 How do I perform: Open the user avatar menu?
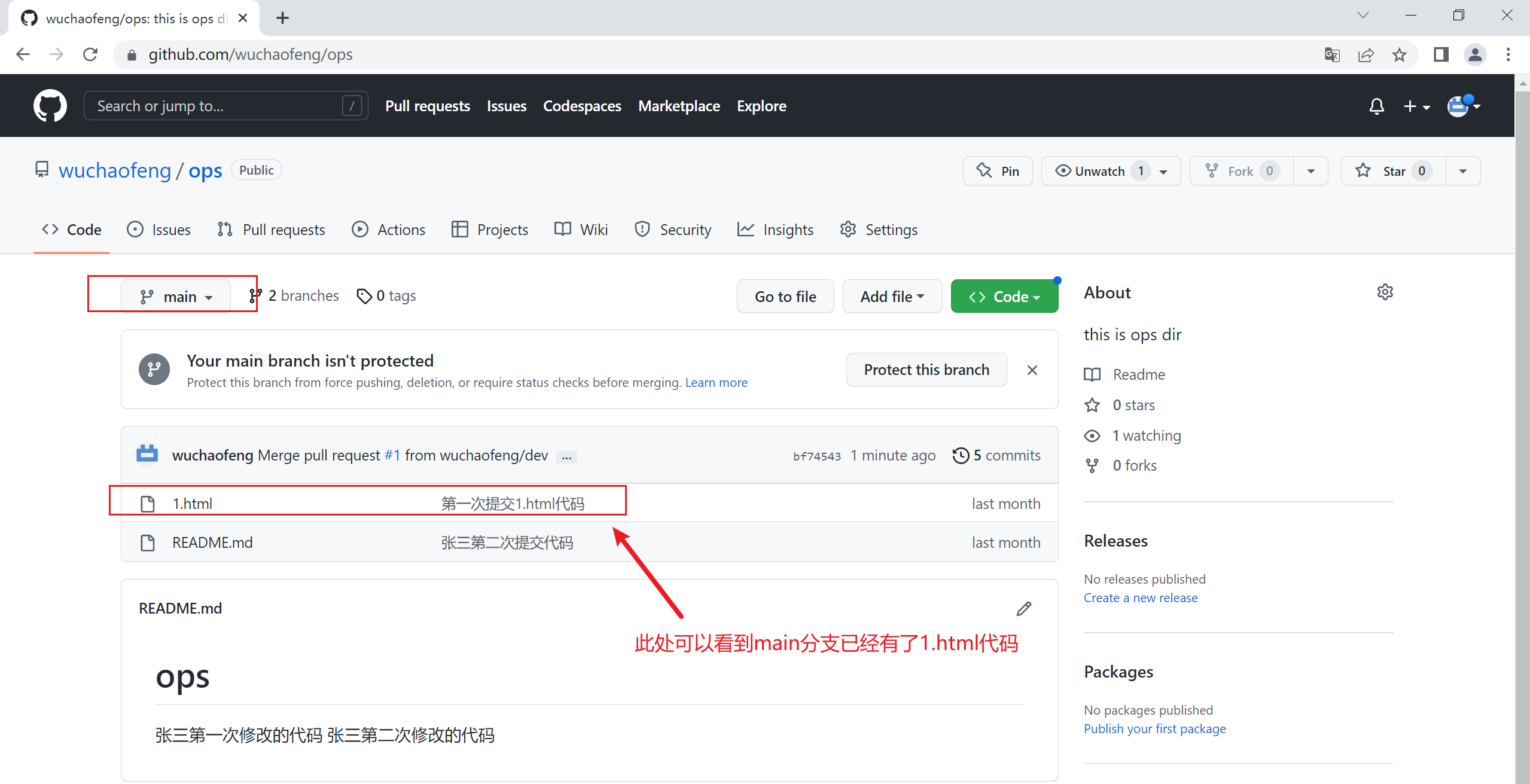point(1463,106)
